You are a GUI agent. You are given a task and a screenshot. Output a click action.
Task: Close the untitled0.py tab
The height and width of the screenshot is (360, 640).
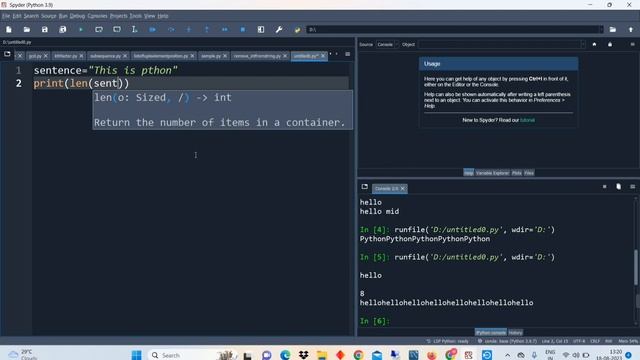pos(323,56)
